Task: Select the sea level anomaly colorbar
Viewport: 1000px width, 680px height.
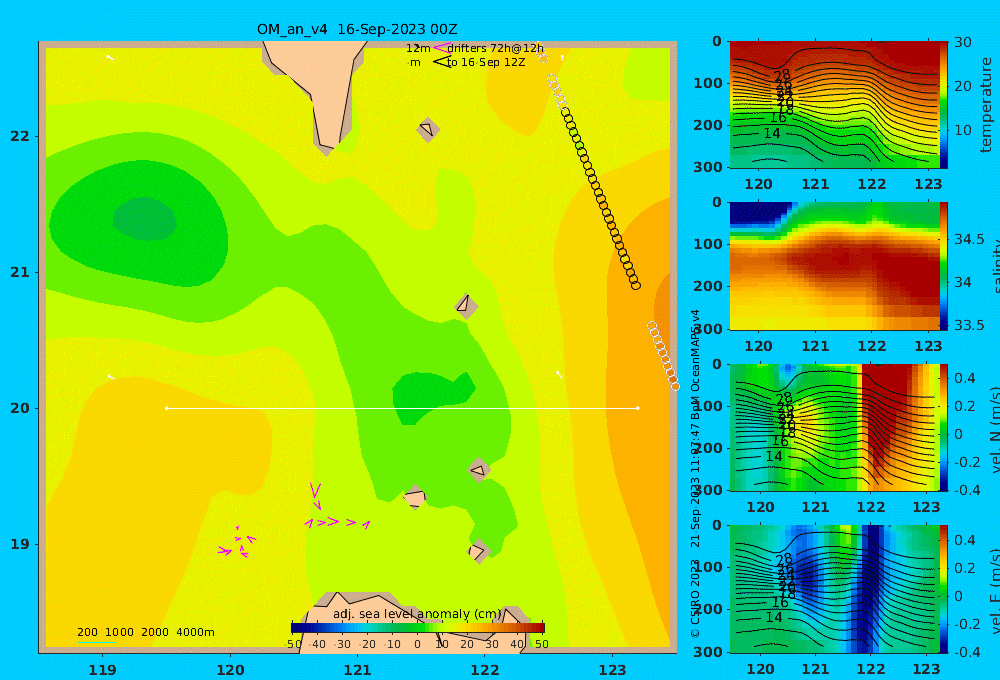Action: (x=418, y=628)
